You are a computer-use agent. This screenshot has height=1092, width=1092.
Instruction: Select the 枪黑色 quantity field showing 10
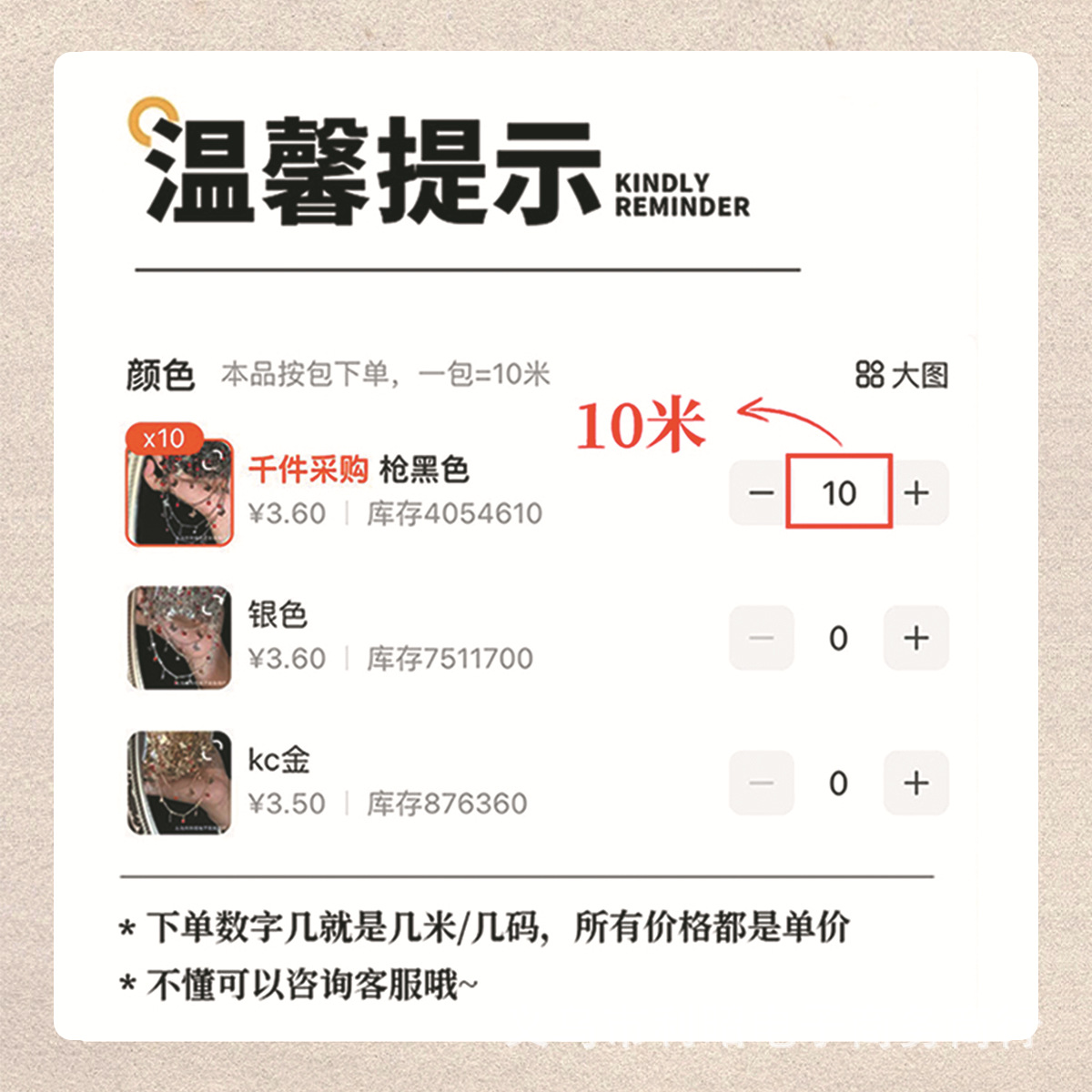[x=839, y=491]
